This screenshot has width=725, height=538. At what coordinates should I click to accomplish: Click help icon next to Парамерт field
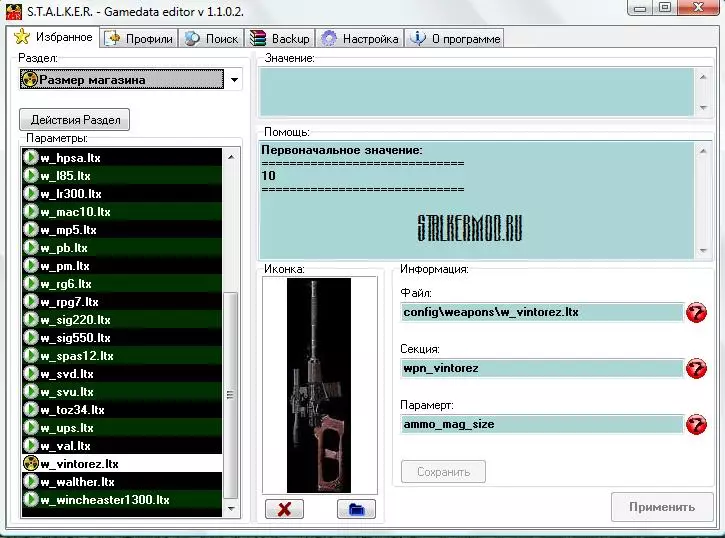pyautogui.click(x=696, y=424)
